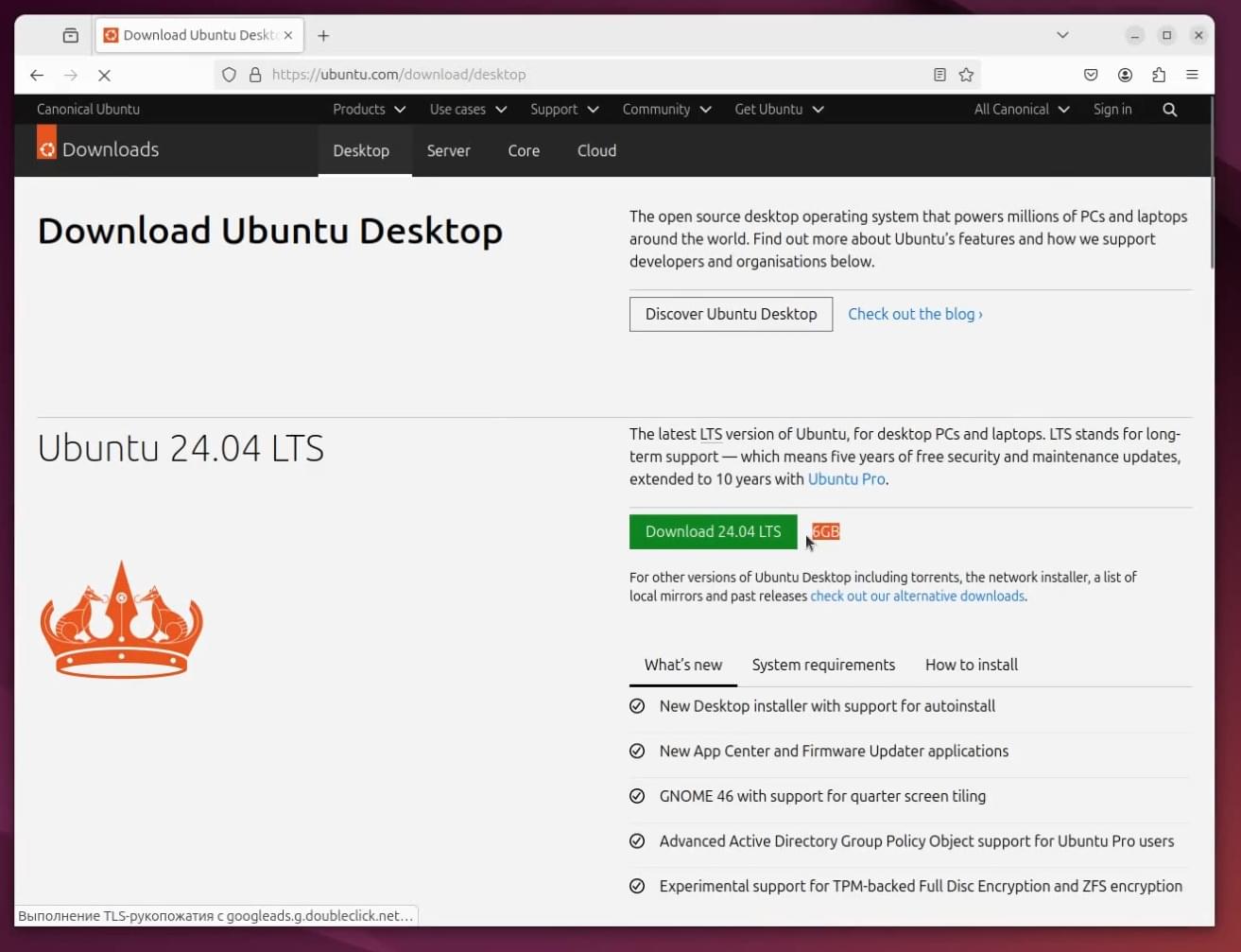Expand the Support dropdown menu
The image size is (1241, 952).
pos(564,110)
